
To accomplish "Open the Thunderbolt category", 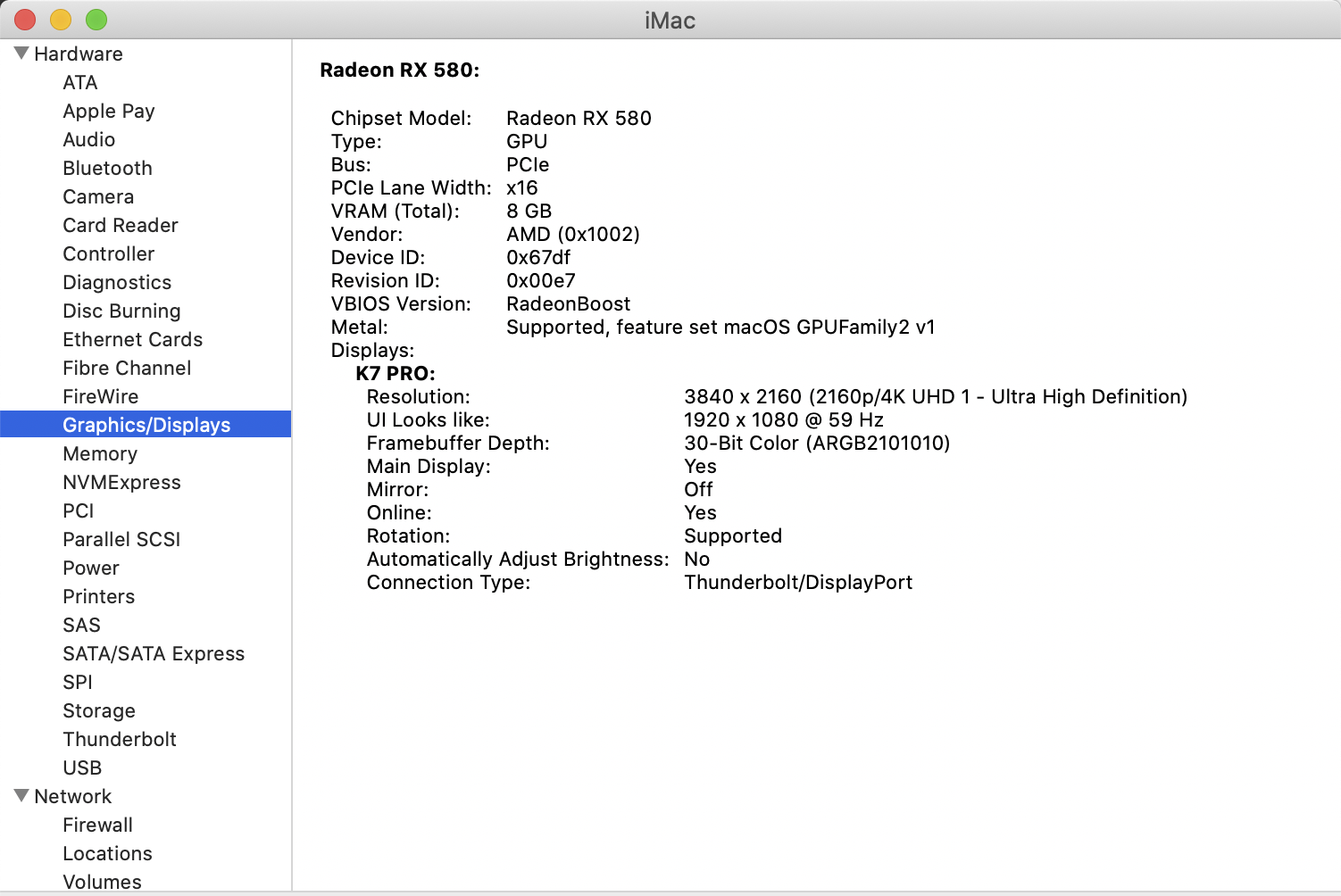I will click(x=120, y=739).
